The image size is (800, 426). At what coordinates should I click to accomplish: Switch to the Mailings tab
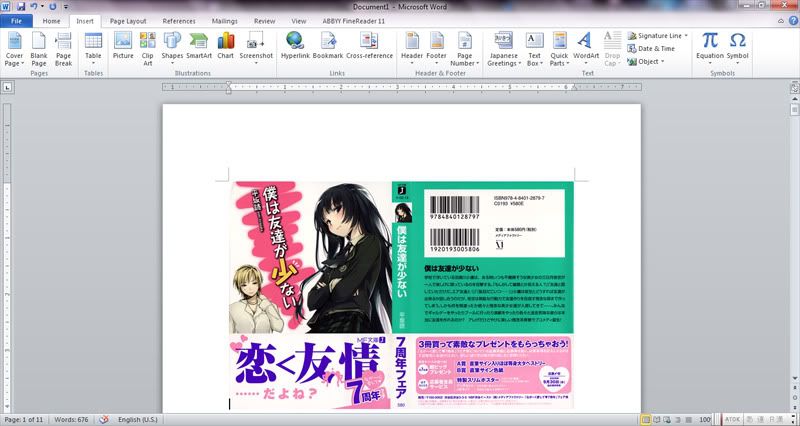point(224,21)
